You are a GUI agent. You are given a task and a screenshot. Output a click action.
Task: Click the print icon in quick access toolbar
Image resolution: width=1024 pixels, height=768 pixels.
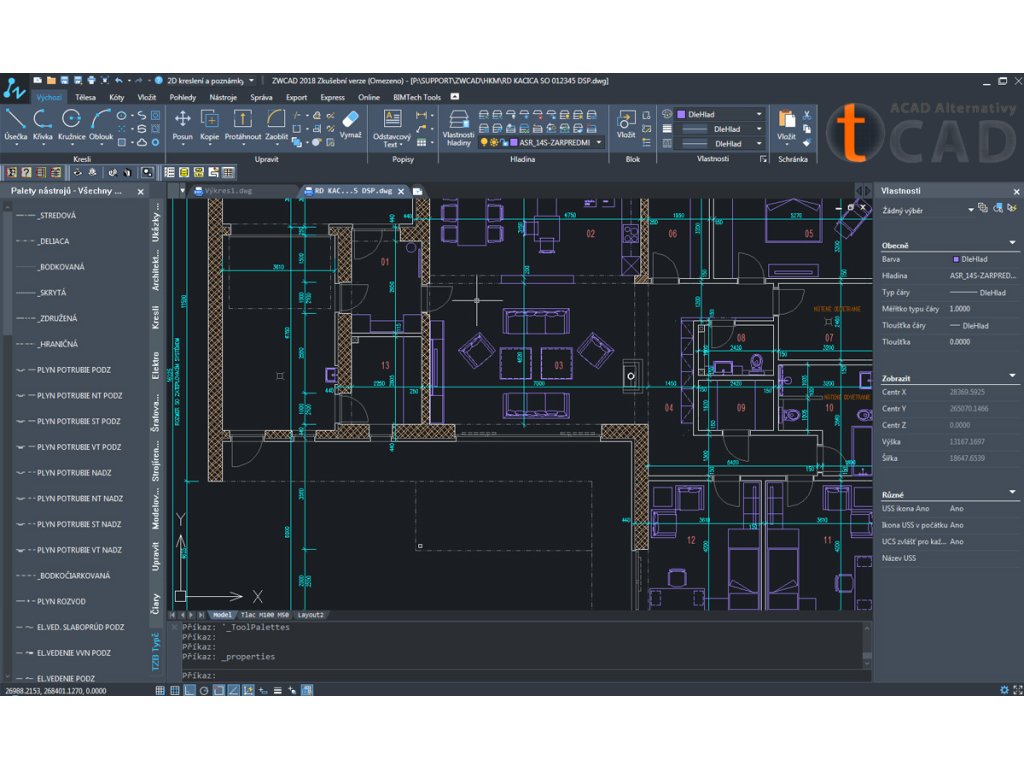(91, 80)
